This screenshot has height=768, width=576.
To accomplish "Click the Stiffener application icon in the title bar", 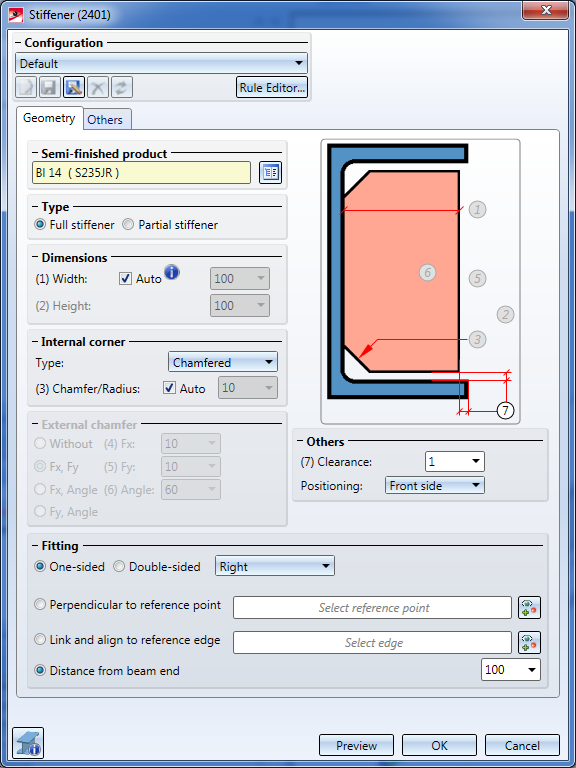I will (x=17, y=14).
